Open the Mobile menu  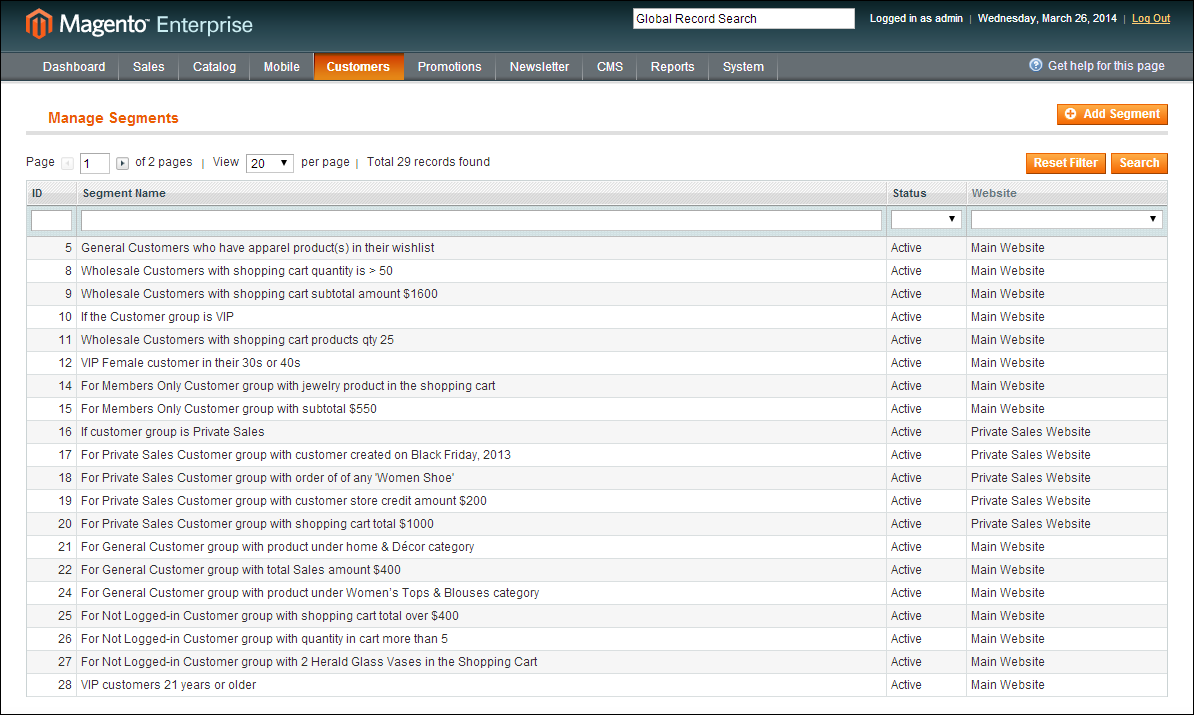(x=281, y=67)
